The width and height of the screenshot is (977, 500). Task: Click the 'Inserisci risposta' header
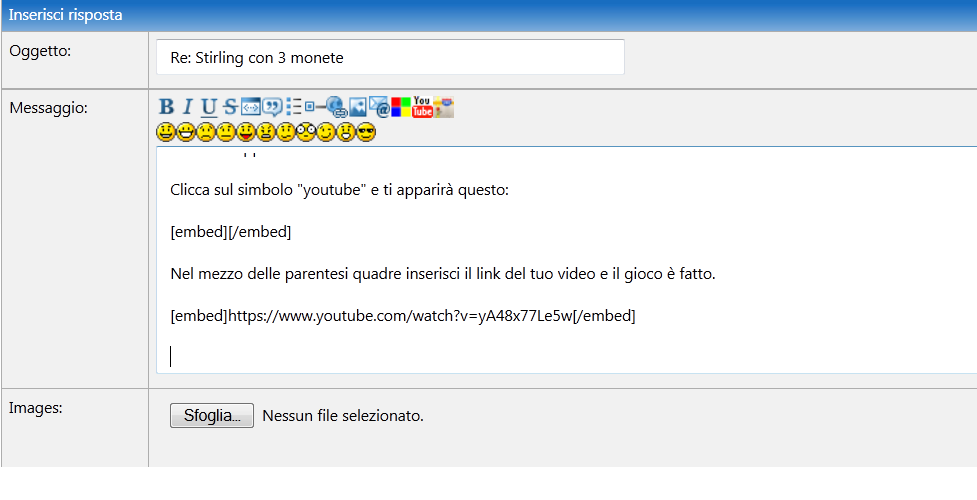(x=65, y=15)
